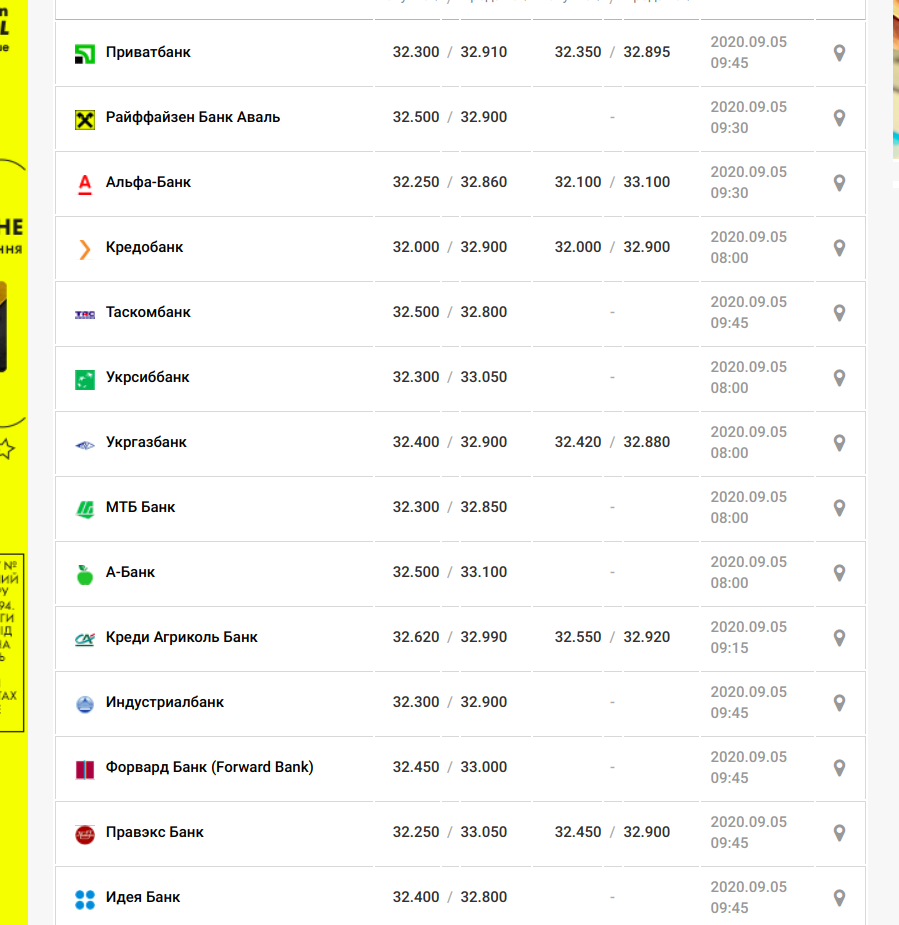Select the А-Банк name link
Image resolution: width=899 pixels, height=925 pixels.
tap(130, 572)
